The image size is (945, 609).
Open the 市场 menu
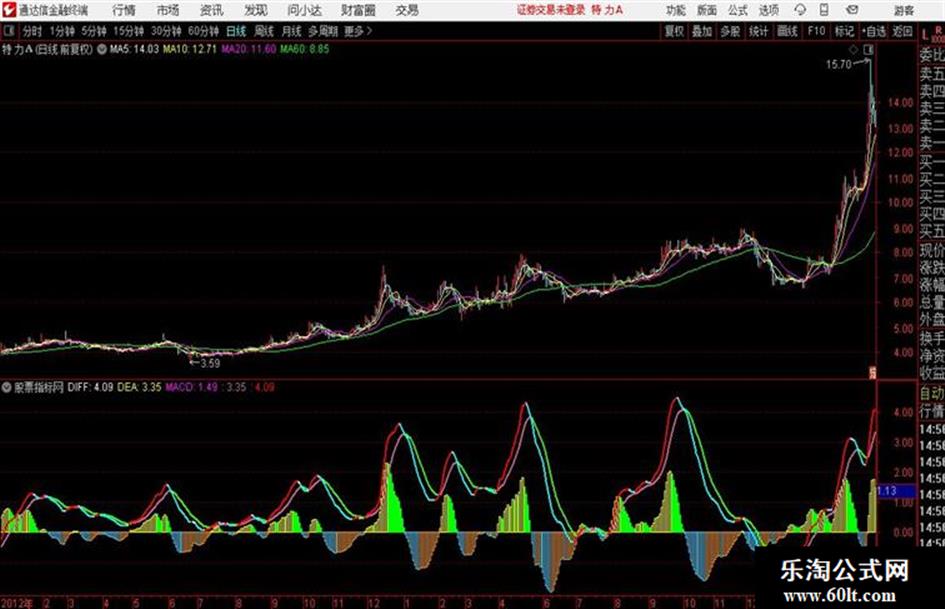pyautogui.click(x=168, y=10)
